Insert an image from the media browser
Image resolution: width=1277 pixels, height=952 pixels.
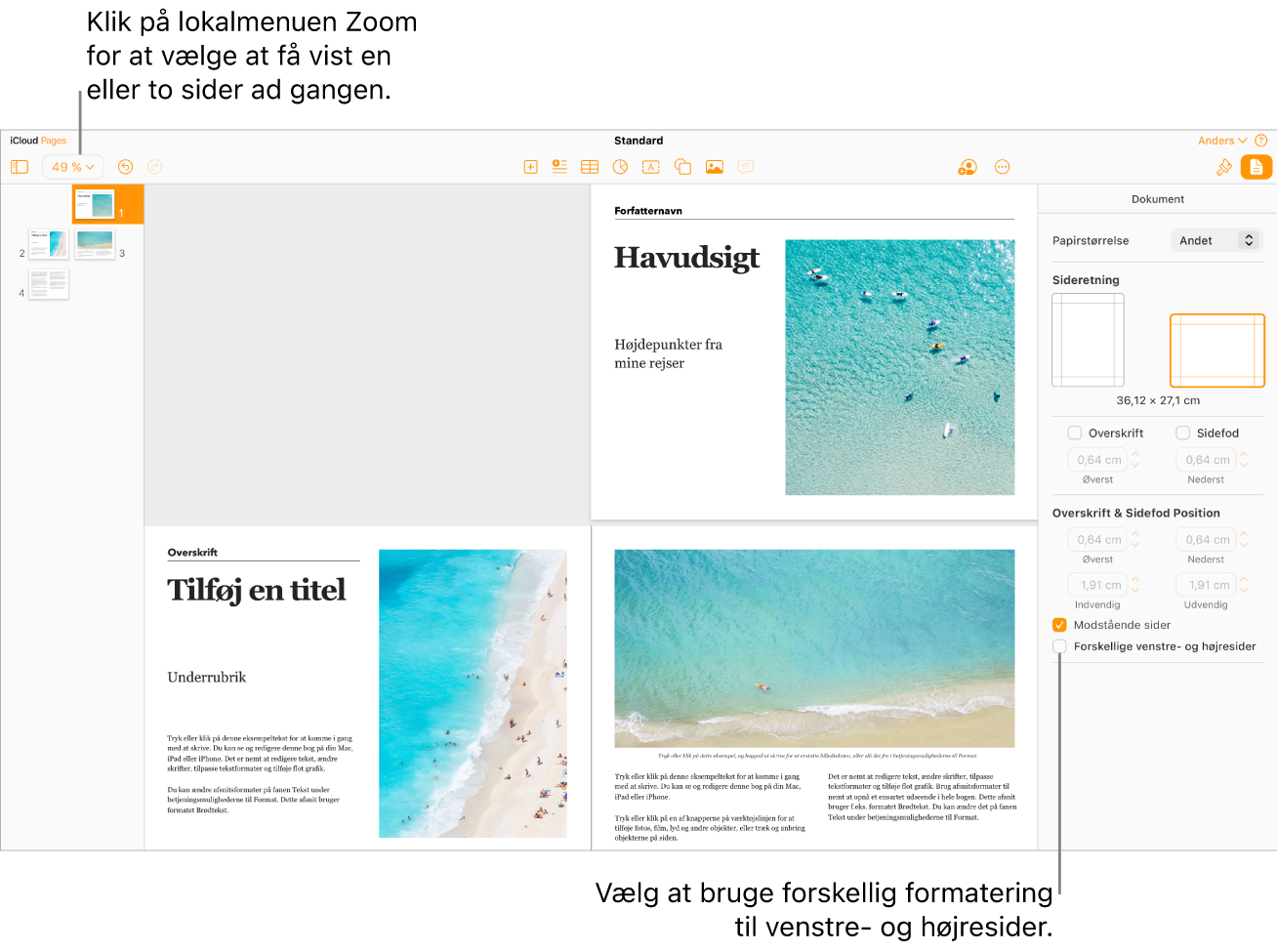click(x=715, y=167)
